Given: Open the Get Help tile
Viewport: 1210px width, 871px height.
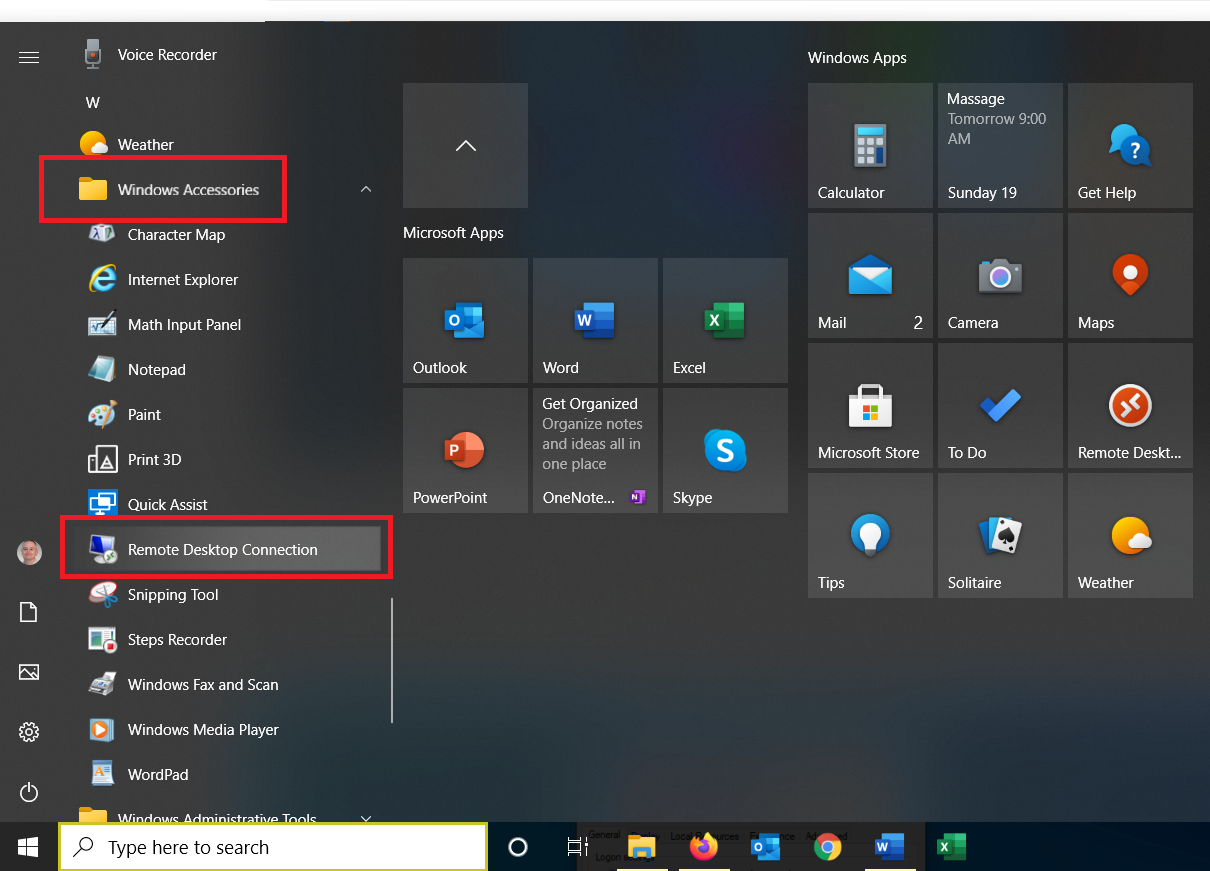Looking at the screenshot, I should (1130, 145).
